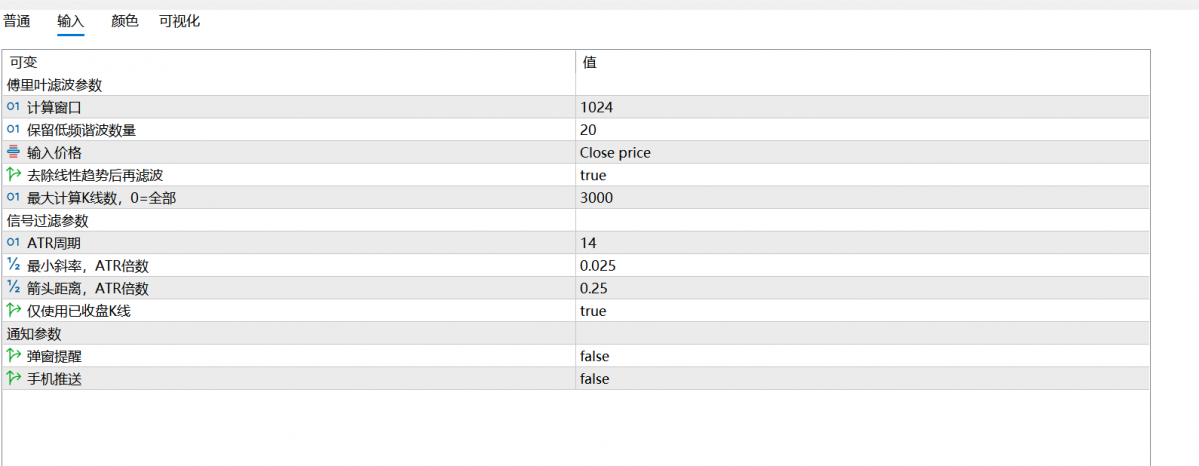Select the 箭头距离，ATR倍数 parameter name

point(88,288)
